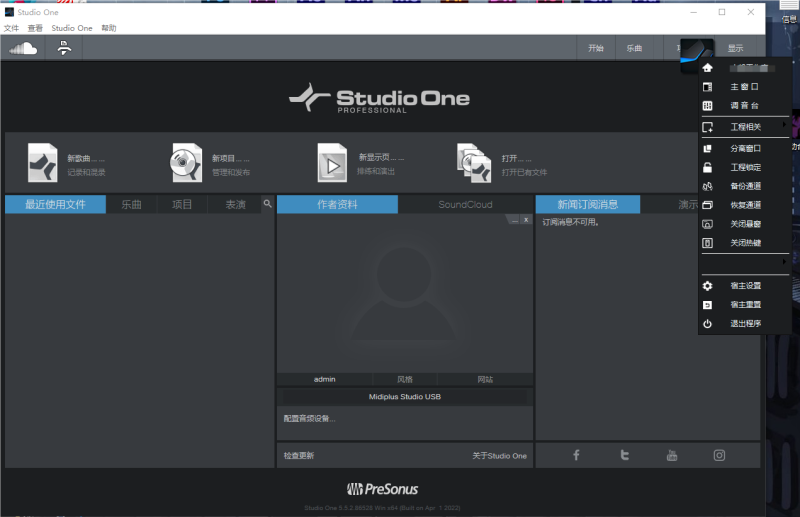Select 退出程序 menu entry
The width and height of the screenshot is (800, 517).
tap(745, 324)
